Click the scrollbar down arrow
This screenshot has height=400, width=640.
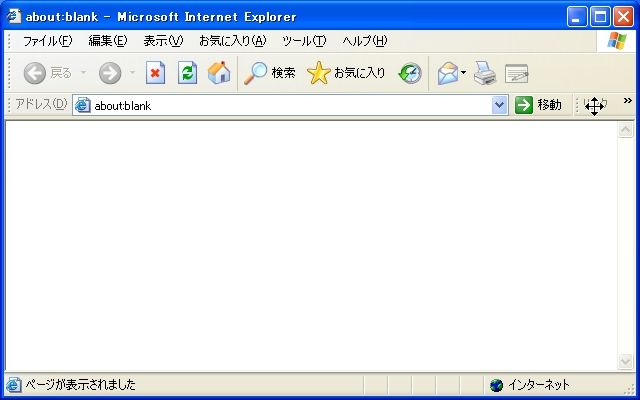[x=625, y=361]
